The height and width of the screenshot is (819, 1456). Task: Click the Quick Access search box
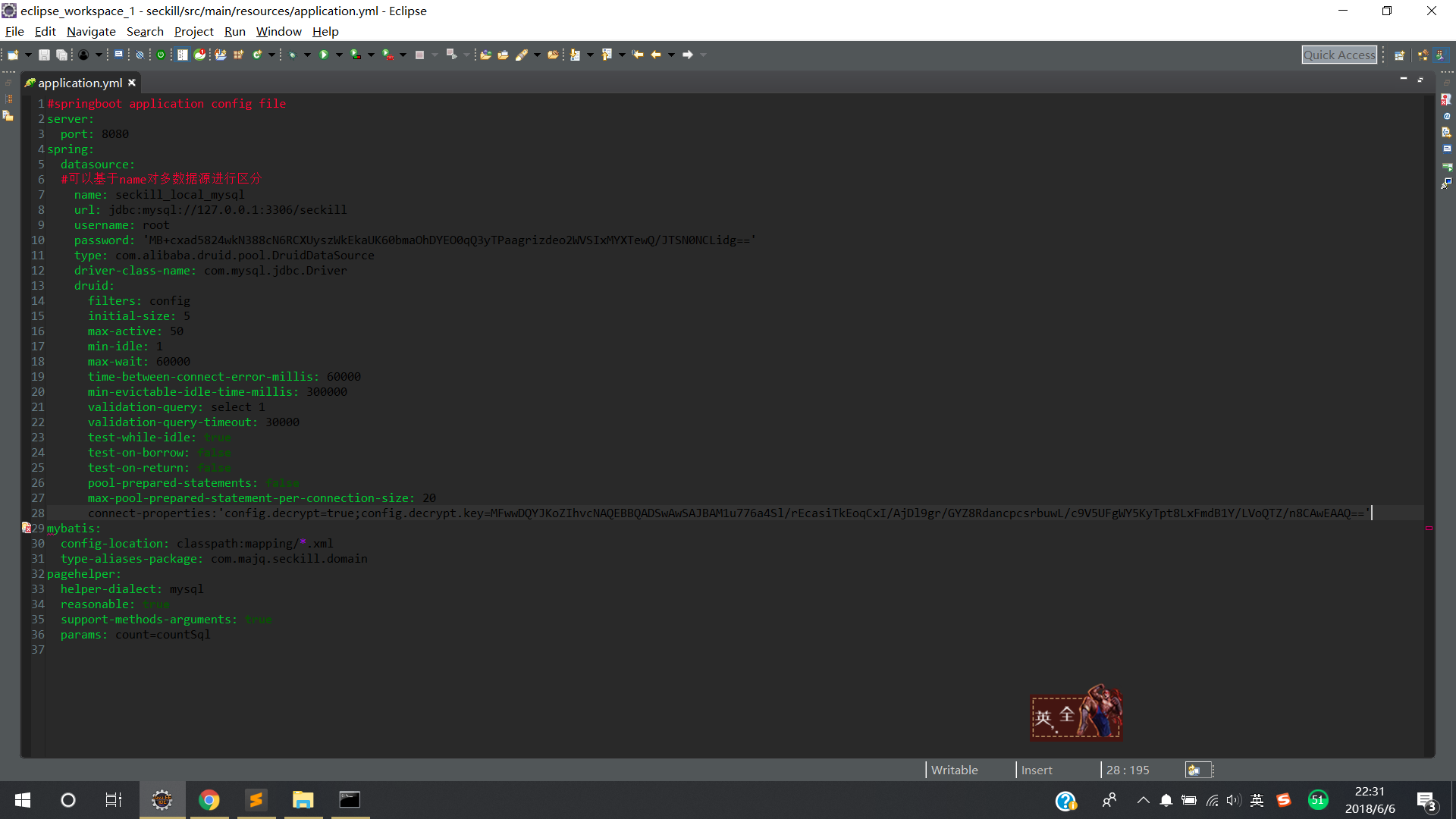click(x=1339, y=54)
